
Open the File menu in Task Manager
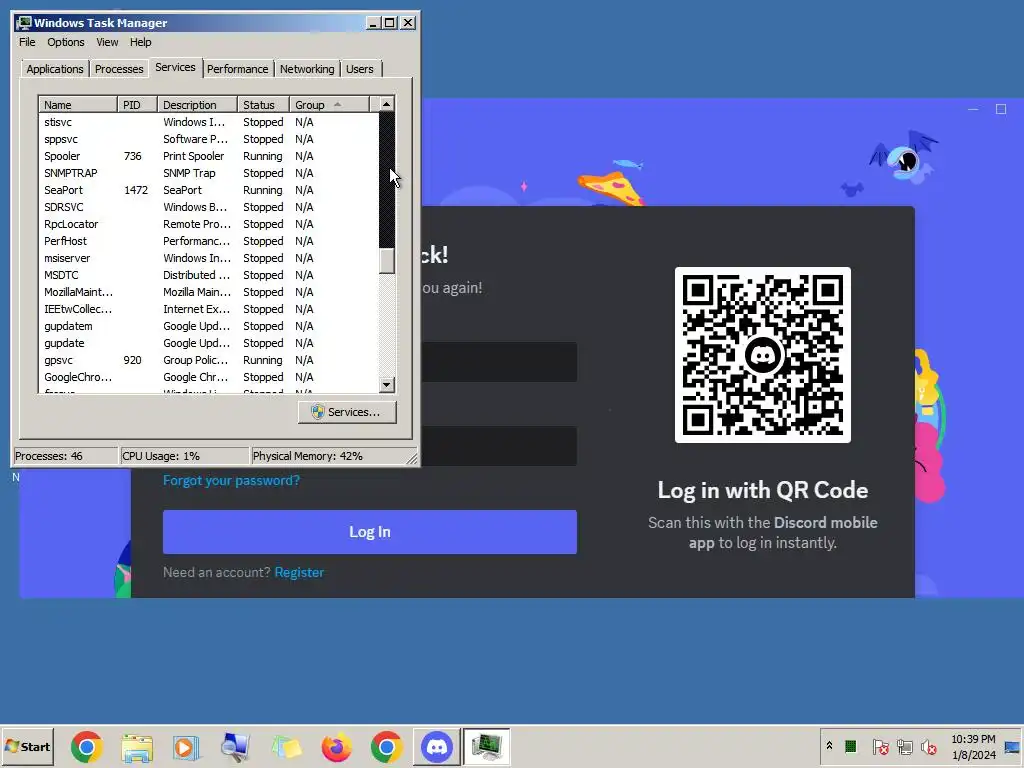pos(27,42)
